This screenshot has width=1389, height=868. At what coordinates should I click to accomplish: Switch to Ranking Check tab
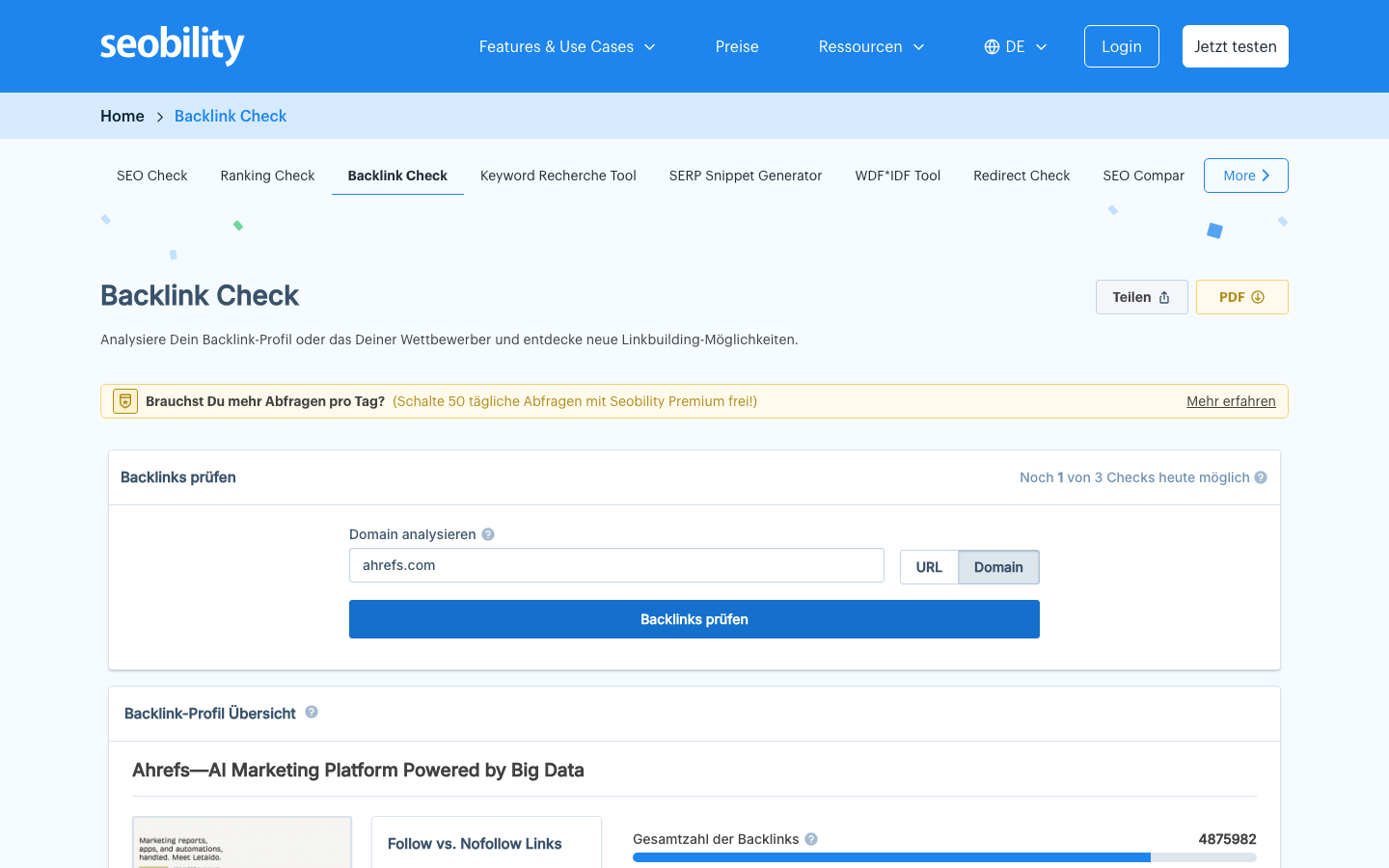pos(267,176)
